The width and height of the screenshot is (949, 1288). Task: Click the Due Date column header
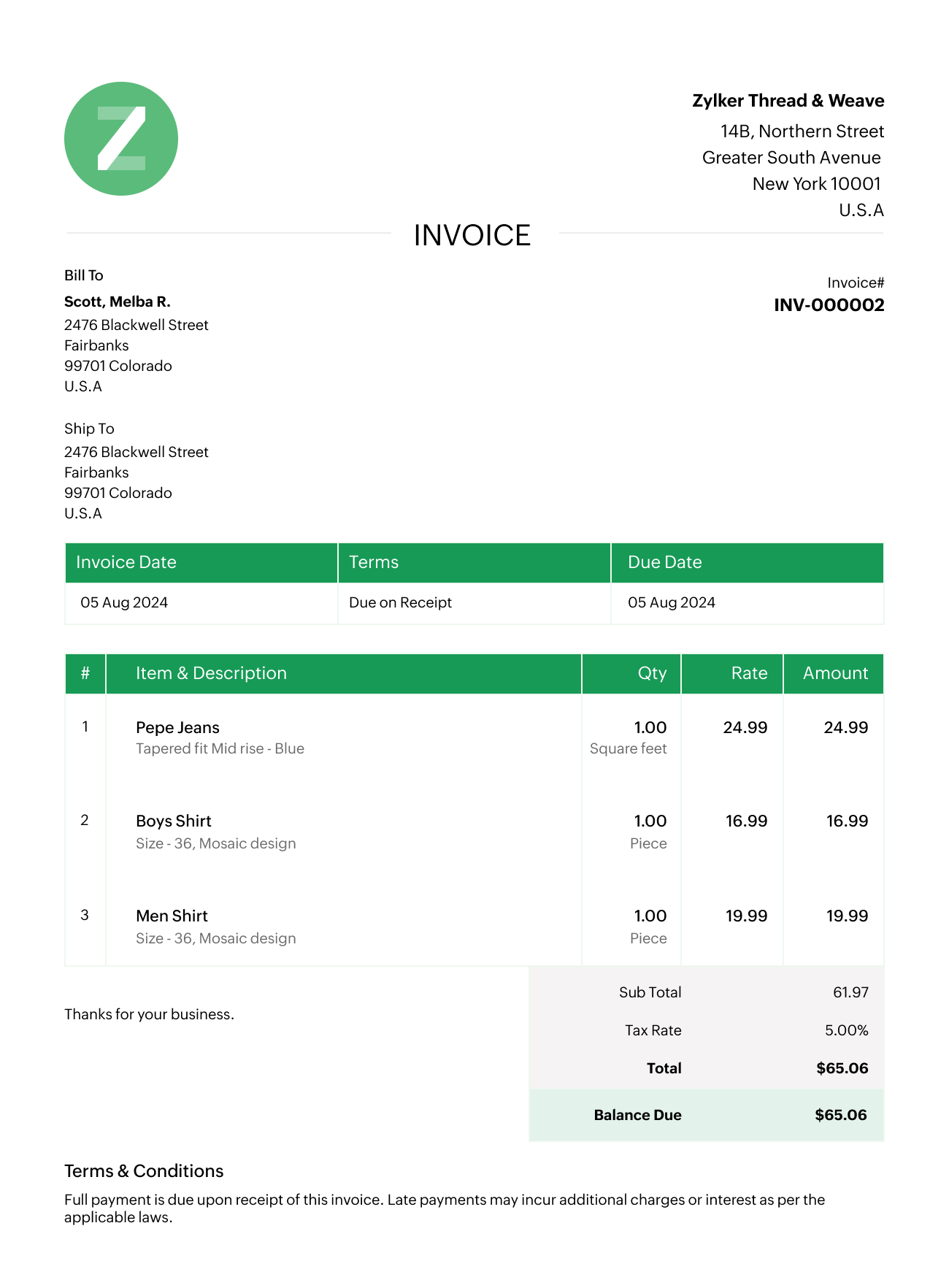pos(664,562)
